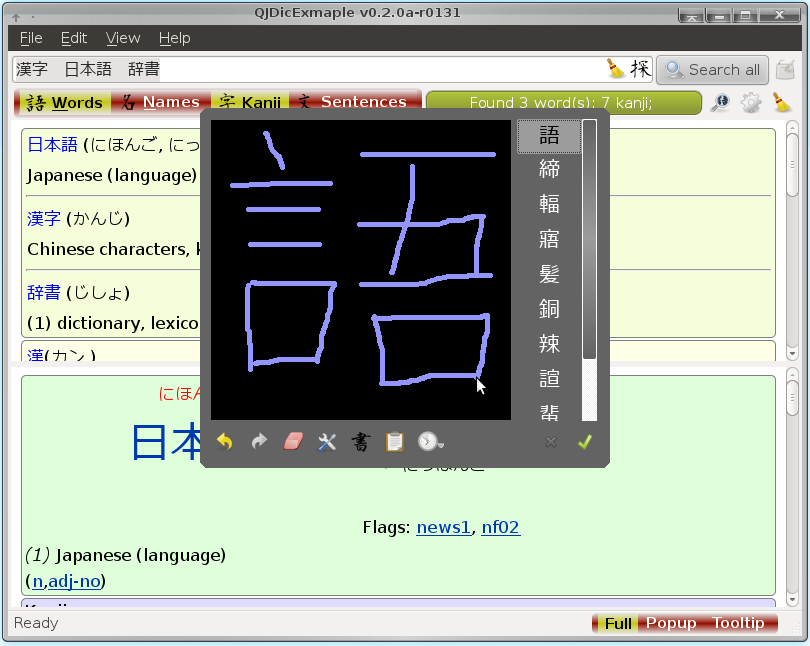
Task: Switch to Popup display mode
Action: (671, 623)
